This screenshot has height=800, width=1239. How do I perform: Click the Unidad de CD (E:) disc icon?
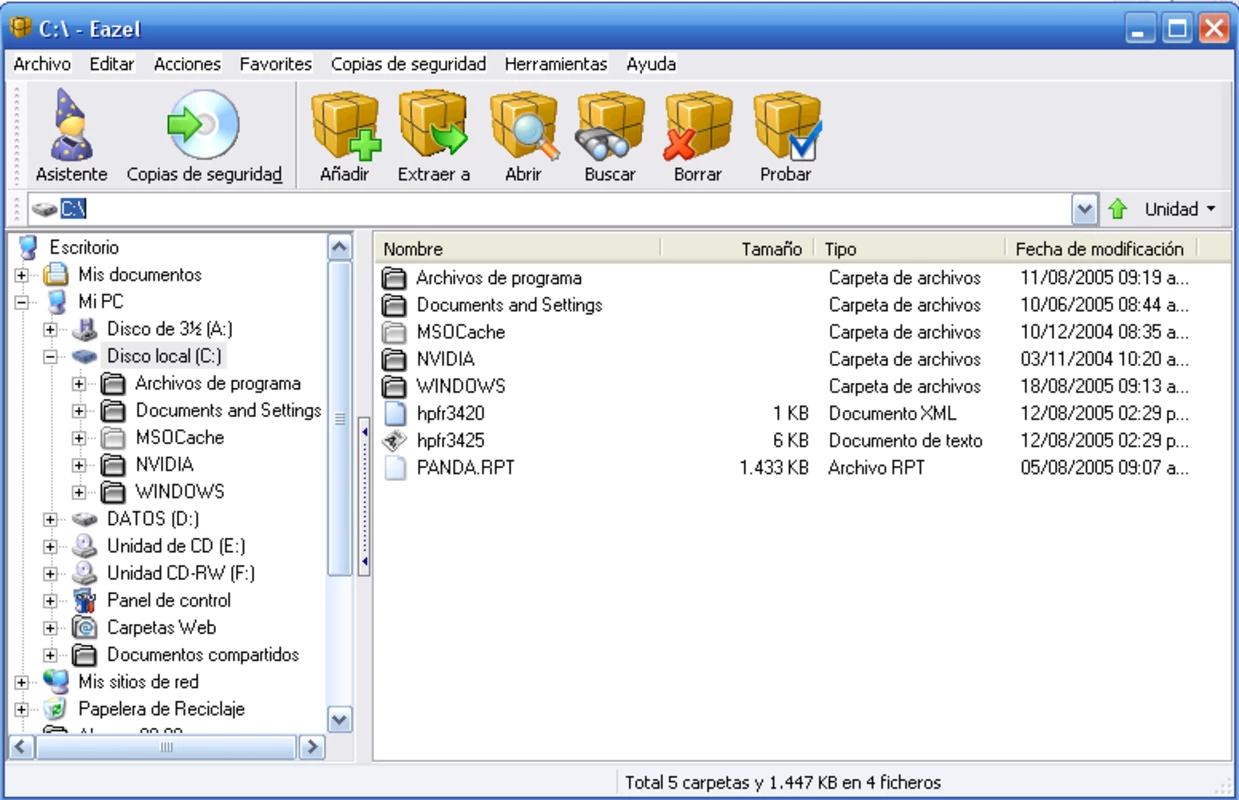86,546
